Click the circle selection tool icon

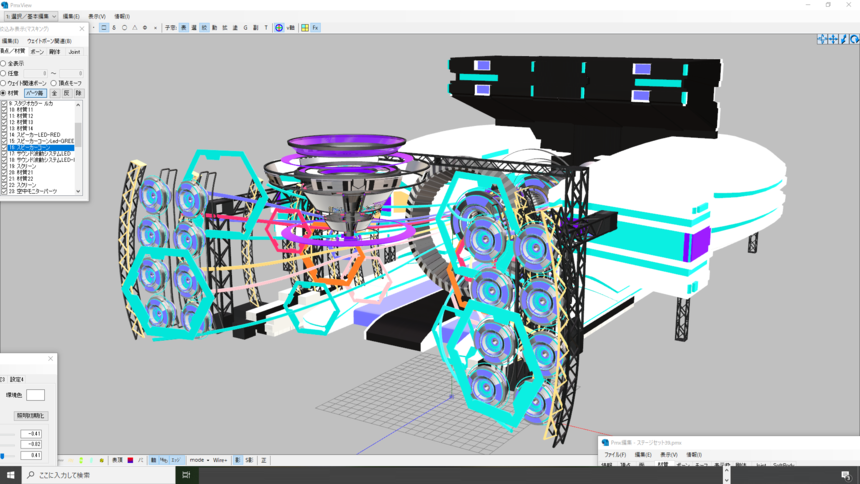pyautogui.click(x=124, y=28)
